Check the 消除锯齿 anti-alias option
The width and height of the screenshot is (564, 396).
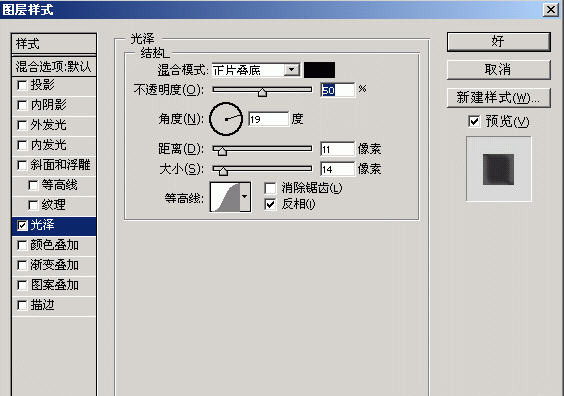(x=270, y=188)
